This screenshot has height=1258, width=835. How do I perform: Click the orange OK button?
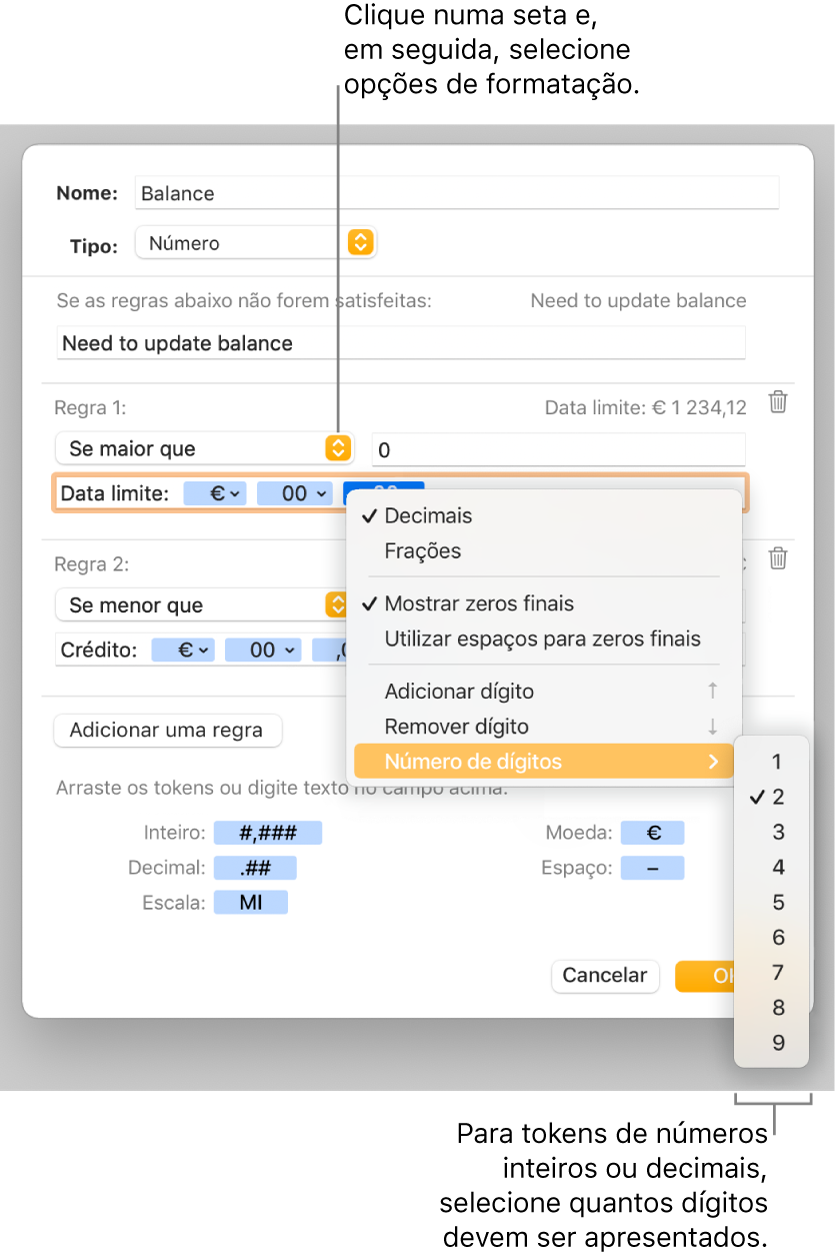coord(706,976)
